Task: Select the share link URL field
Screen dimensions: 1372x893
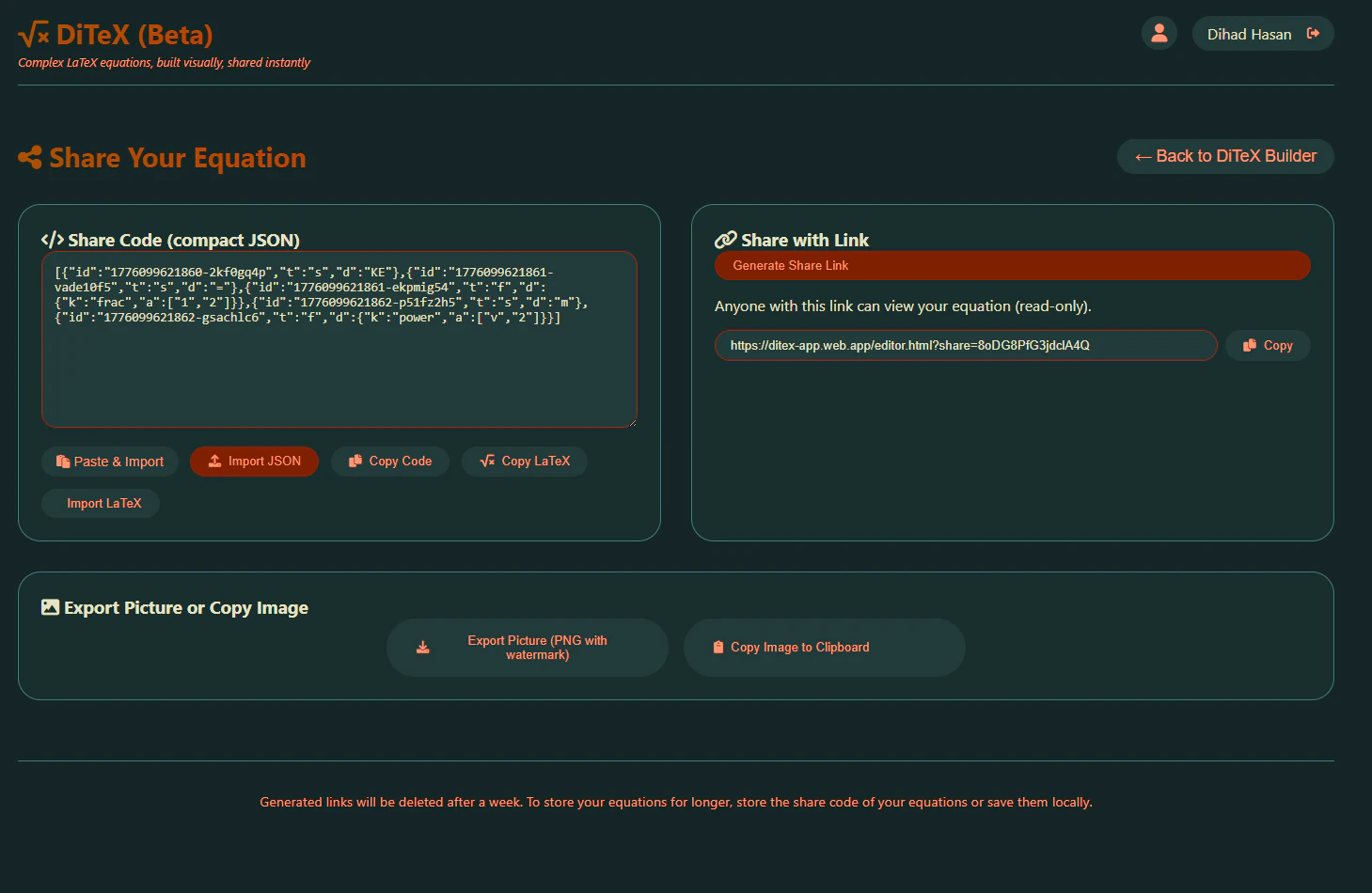Action: pos(965,345)
